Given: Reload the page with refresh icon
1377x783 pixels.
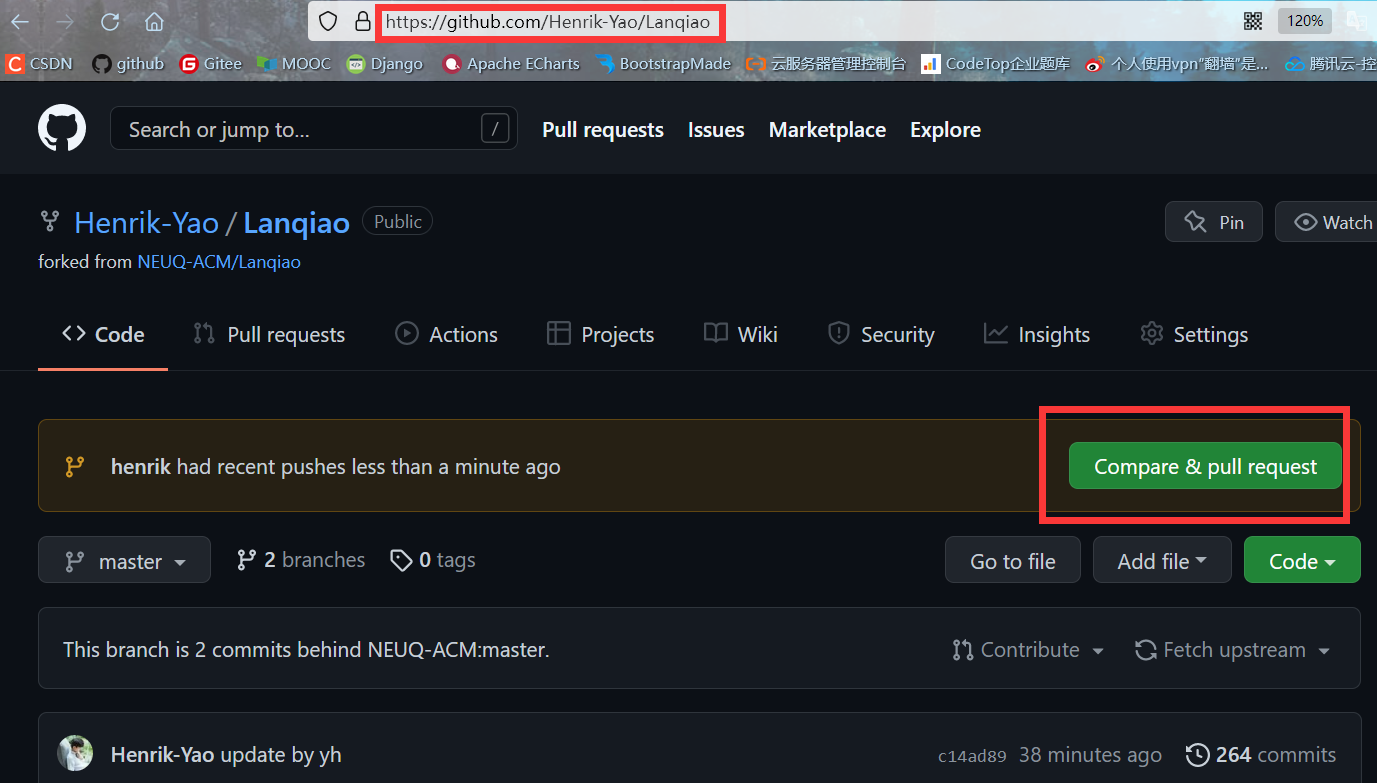Looking at the screenshot, I should [110, 21].
